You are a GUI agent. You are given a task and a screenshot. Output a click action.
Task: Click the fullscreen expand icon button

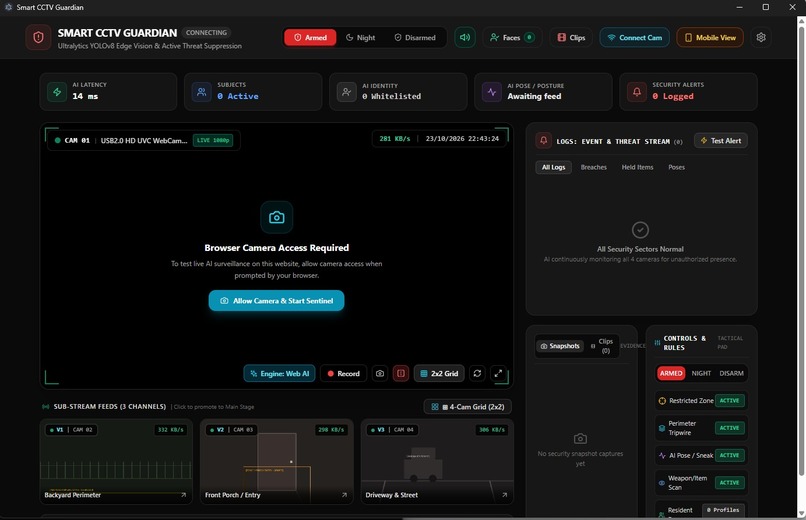click(x=498, y=374)
